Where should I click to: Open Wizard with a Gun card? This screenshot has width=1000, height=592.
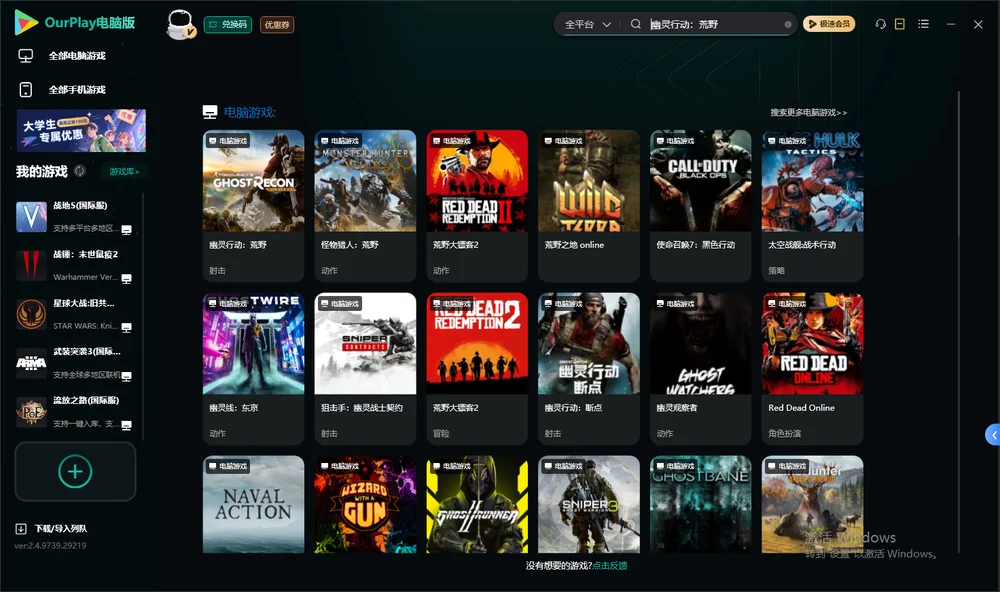(365, 504)
